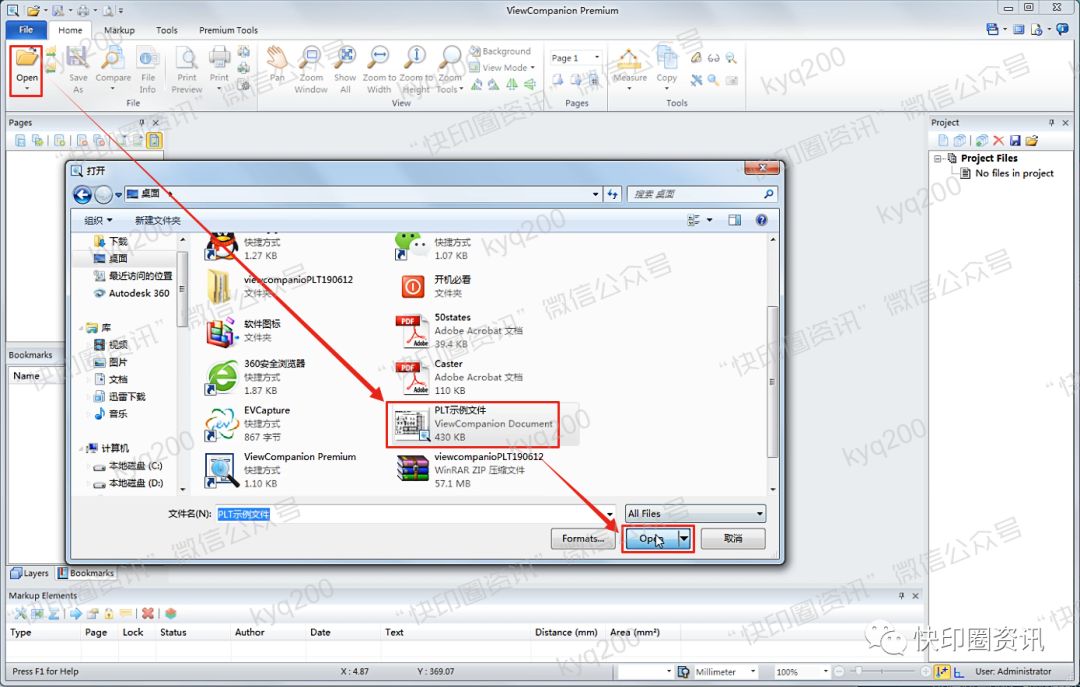The width and height of the screenshot is (1080, 687).
Task: Click the help question mark in dialog
Action: [761, 220]
